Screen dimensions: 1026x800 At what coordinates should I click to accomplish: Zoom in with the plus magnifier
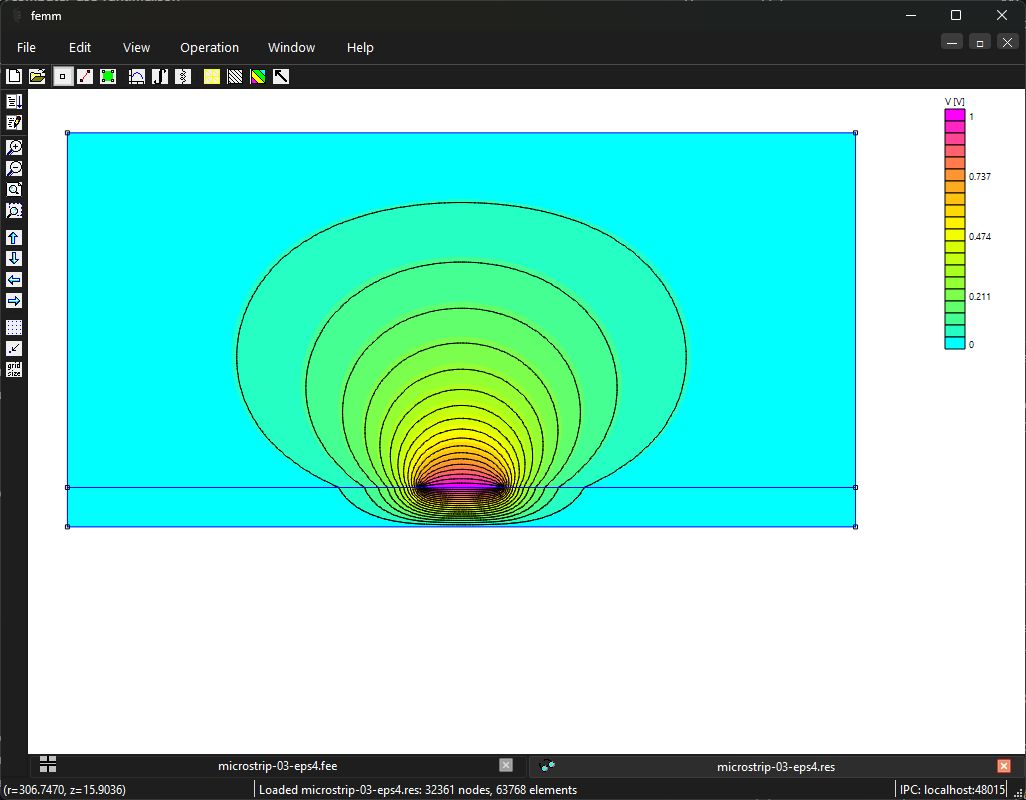(14, 147)
